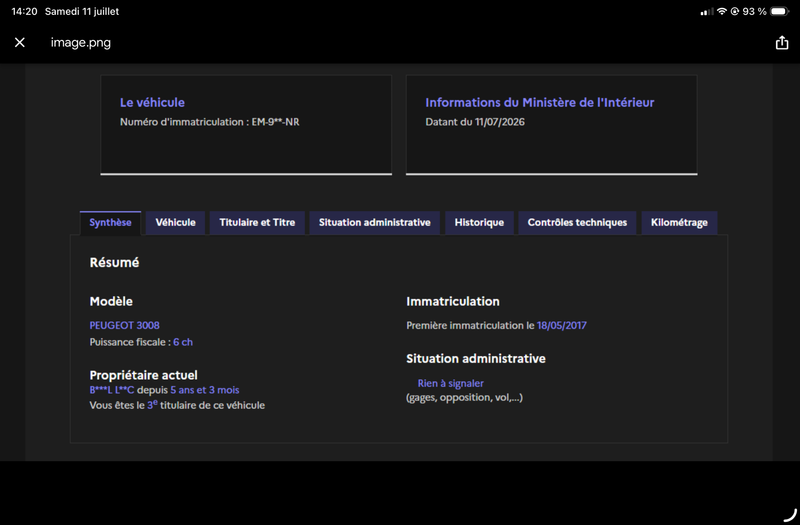Tap the Wi-Fi icon in the status bar

pyautogui.click(x=721, y=11)
